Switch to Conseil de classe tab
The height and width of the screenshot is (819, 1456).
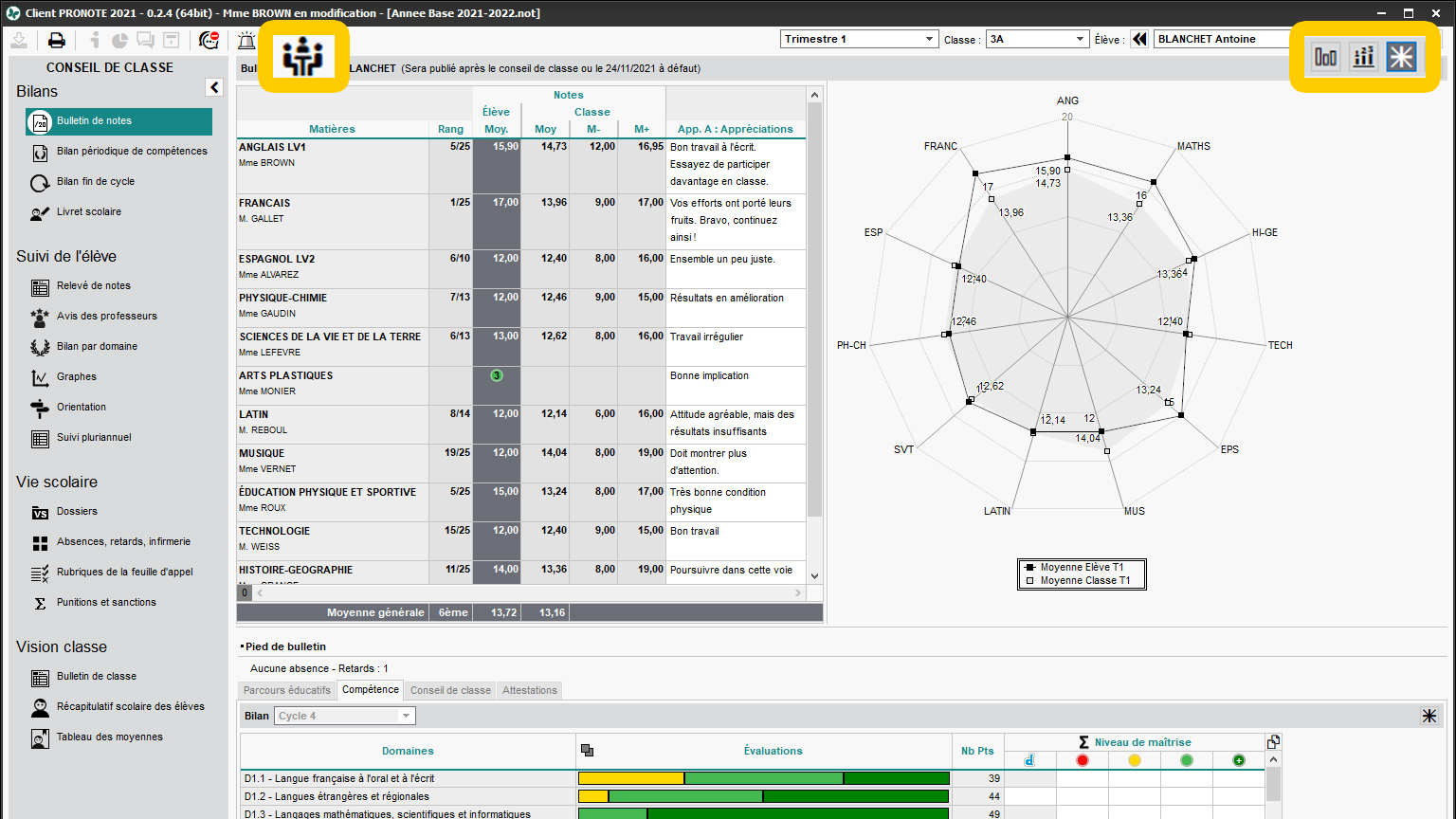pyautogui.click(x=450, y=690)
